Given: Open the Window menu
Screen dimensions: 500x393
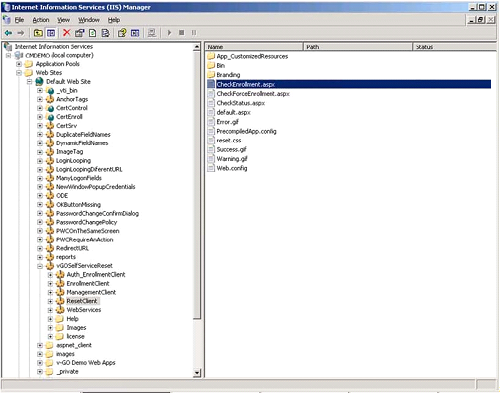Looking at the screenshot, I should click(x=89, y=20).
